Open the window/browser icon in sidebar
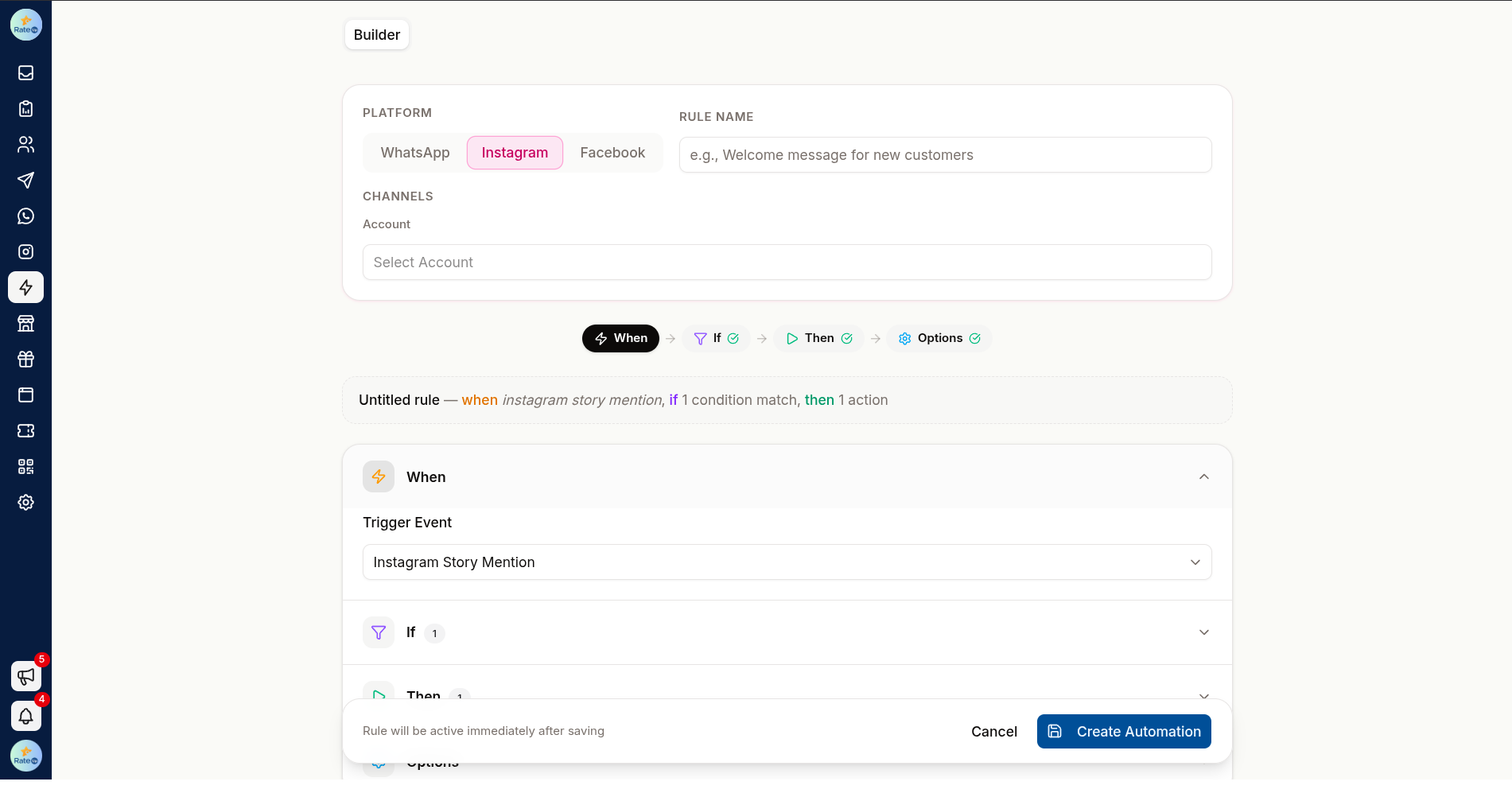Screen dimensions: 1512x797 [25, 395]
